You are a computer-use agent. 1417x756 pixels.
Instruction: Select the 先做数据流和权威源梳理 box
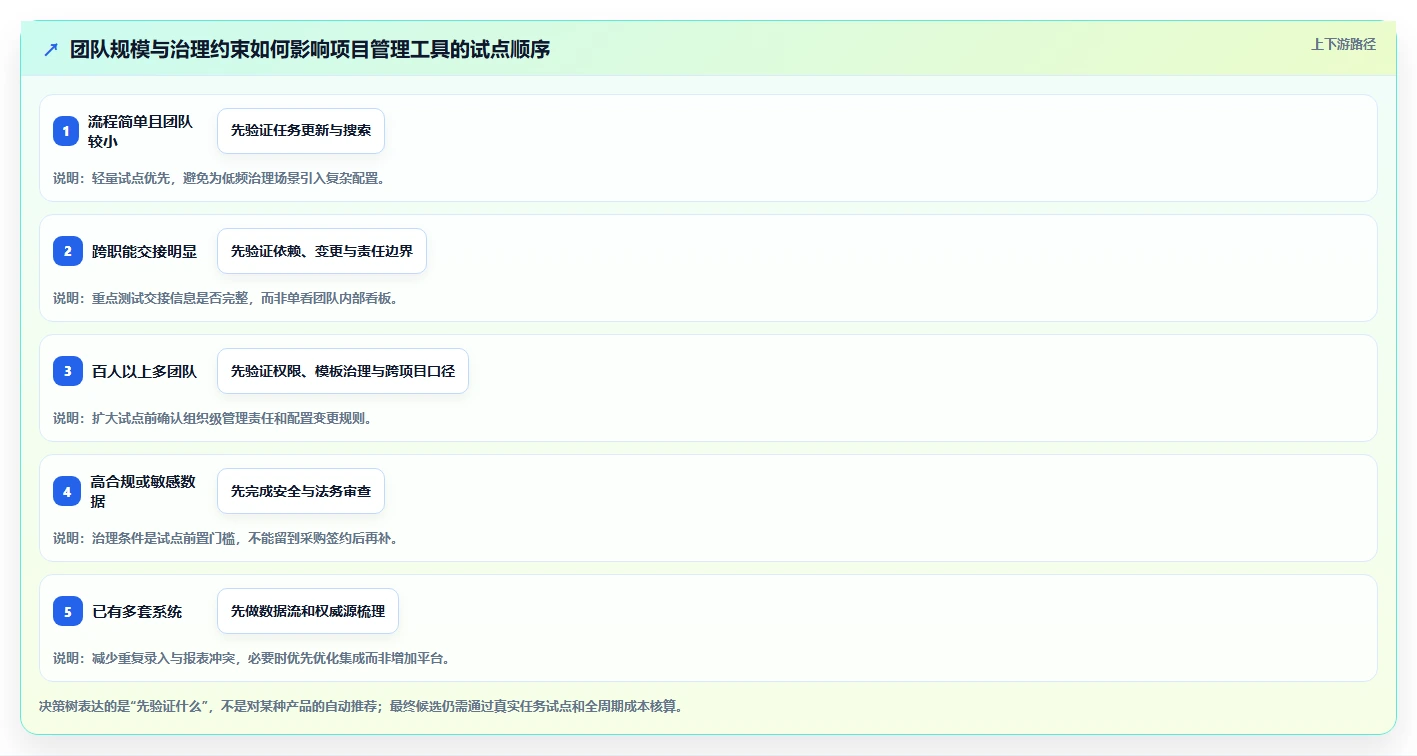(308, 611)
